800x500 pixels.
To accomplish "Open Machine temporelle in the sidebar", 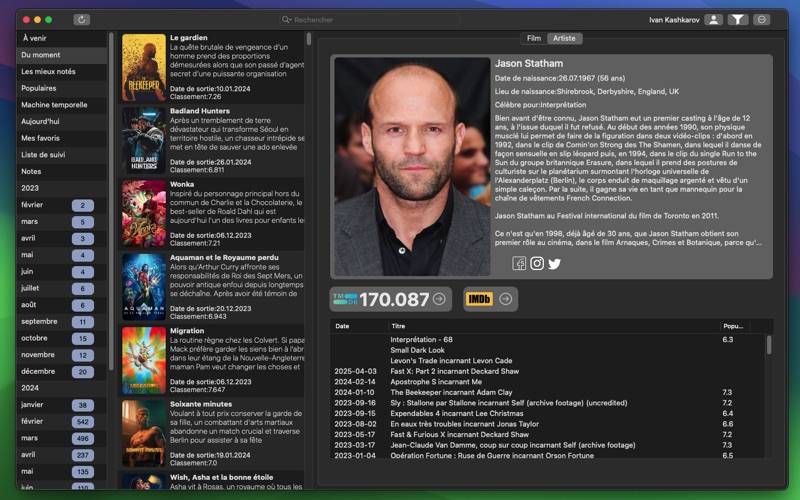I will (62, 105).
